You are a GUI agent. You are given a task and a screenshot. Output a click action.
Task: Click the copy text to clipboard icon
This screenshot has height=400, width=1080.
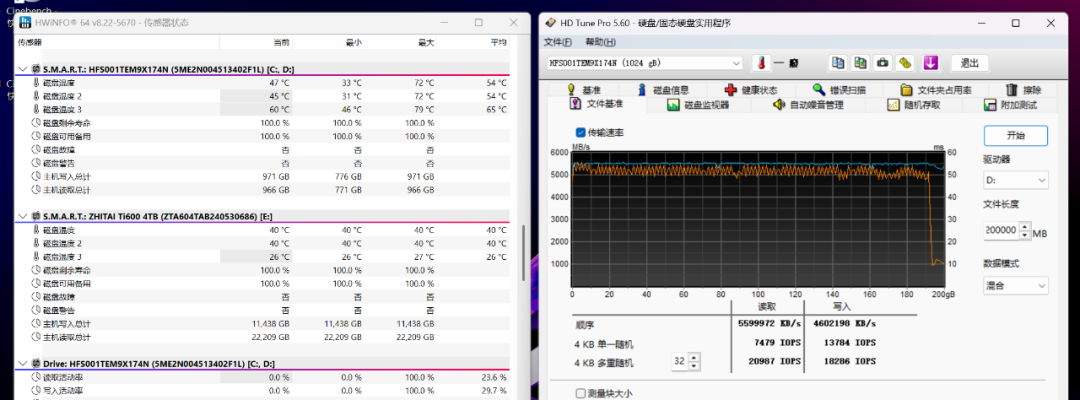pos(838,63)
